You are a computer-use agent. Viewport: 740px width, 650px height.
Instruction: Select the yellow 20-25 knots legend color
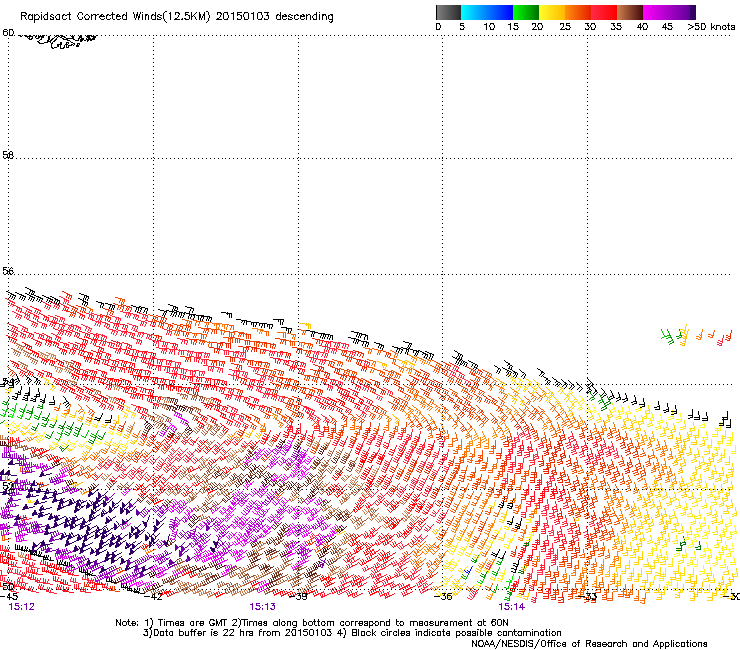552,12
